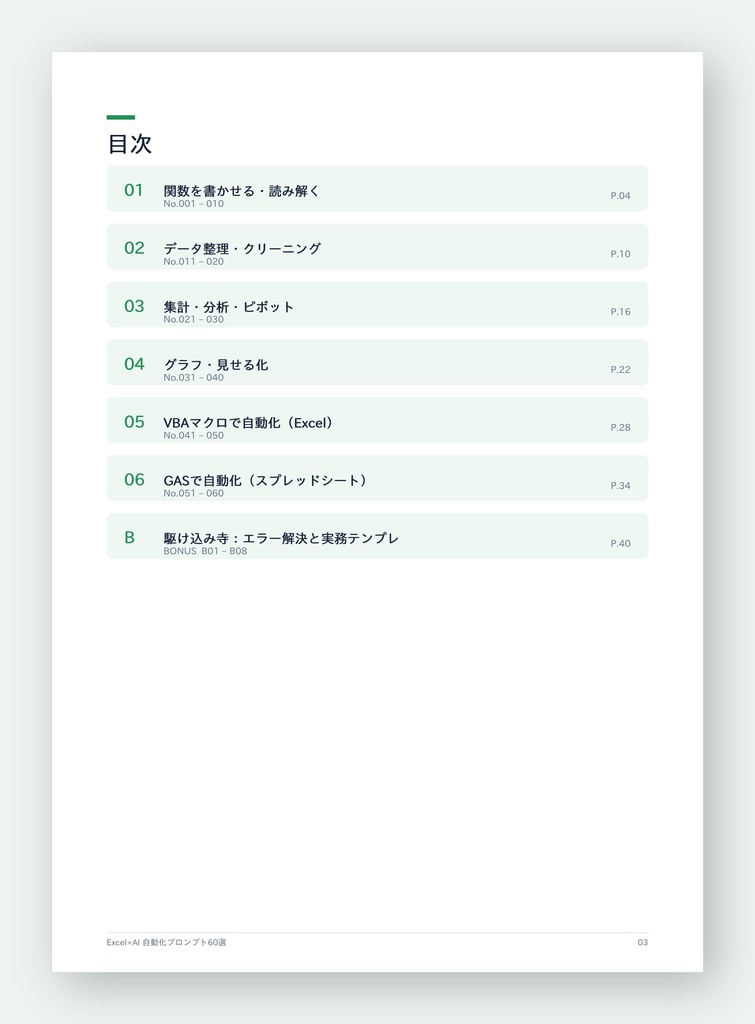Viewport: 755px width, 1024px height.
Task: Click the green number 05
Action: point(135,422)
